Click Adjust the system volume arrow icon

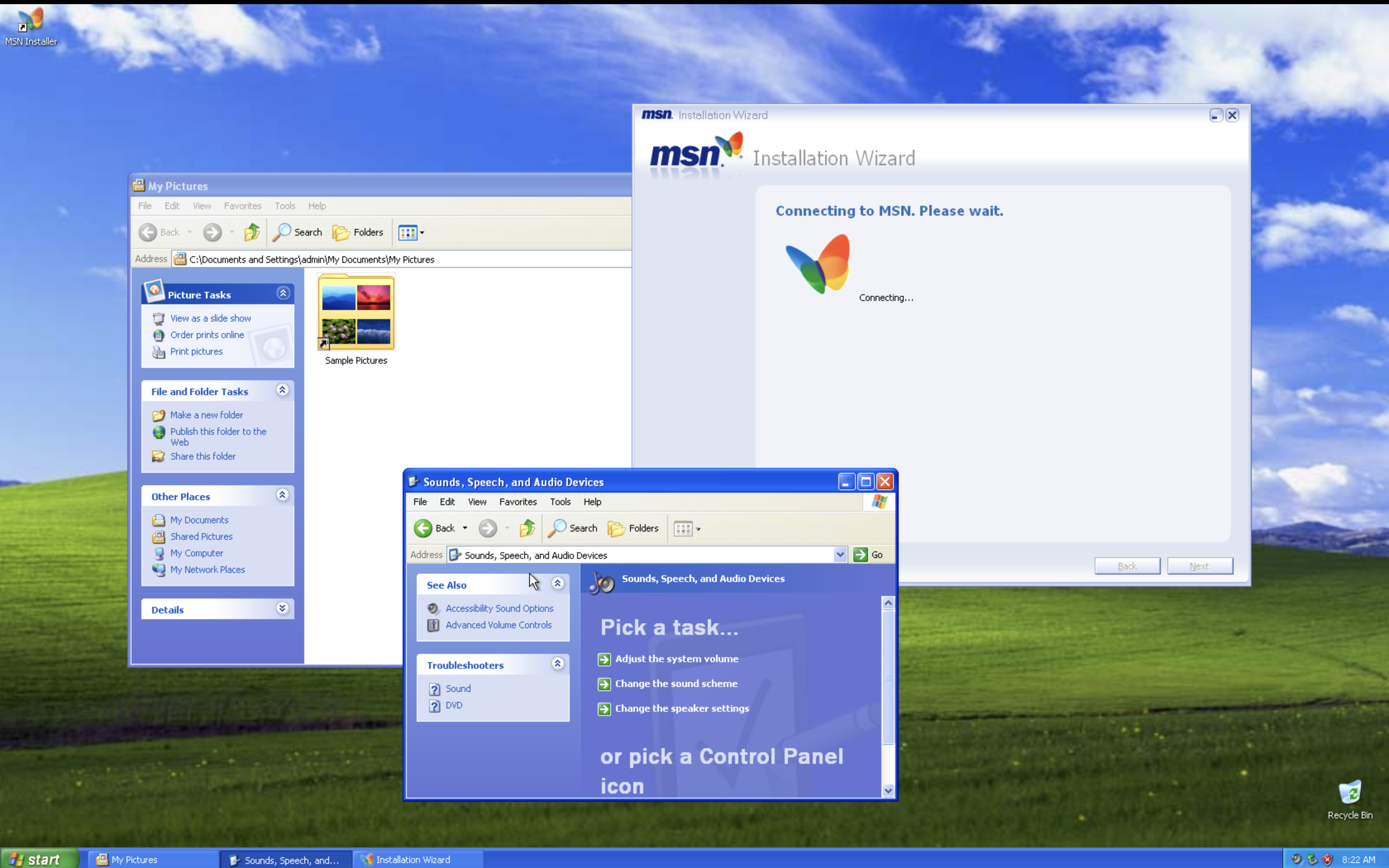coord(604,659)
